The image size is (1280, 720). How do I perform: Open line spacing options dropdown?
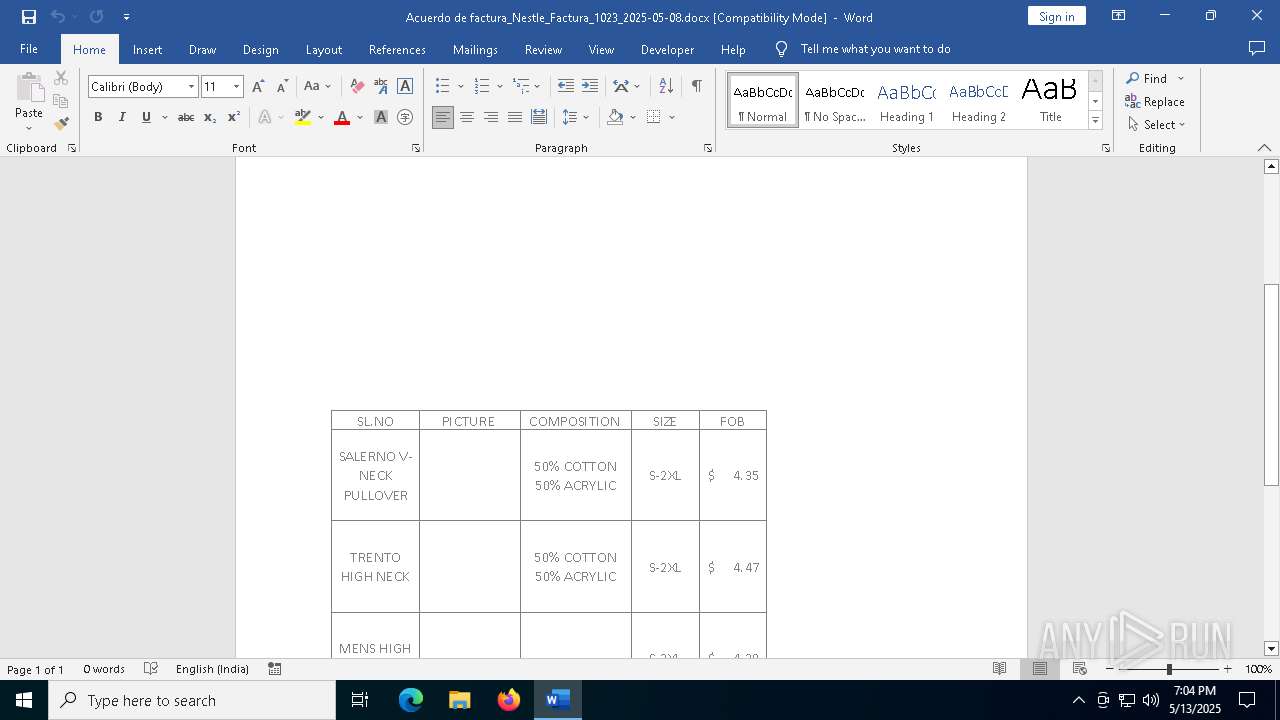[586, 117]
